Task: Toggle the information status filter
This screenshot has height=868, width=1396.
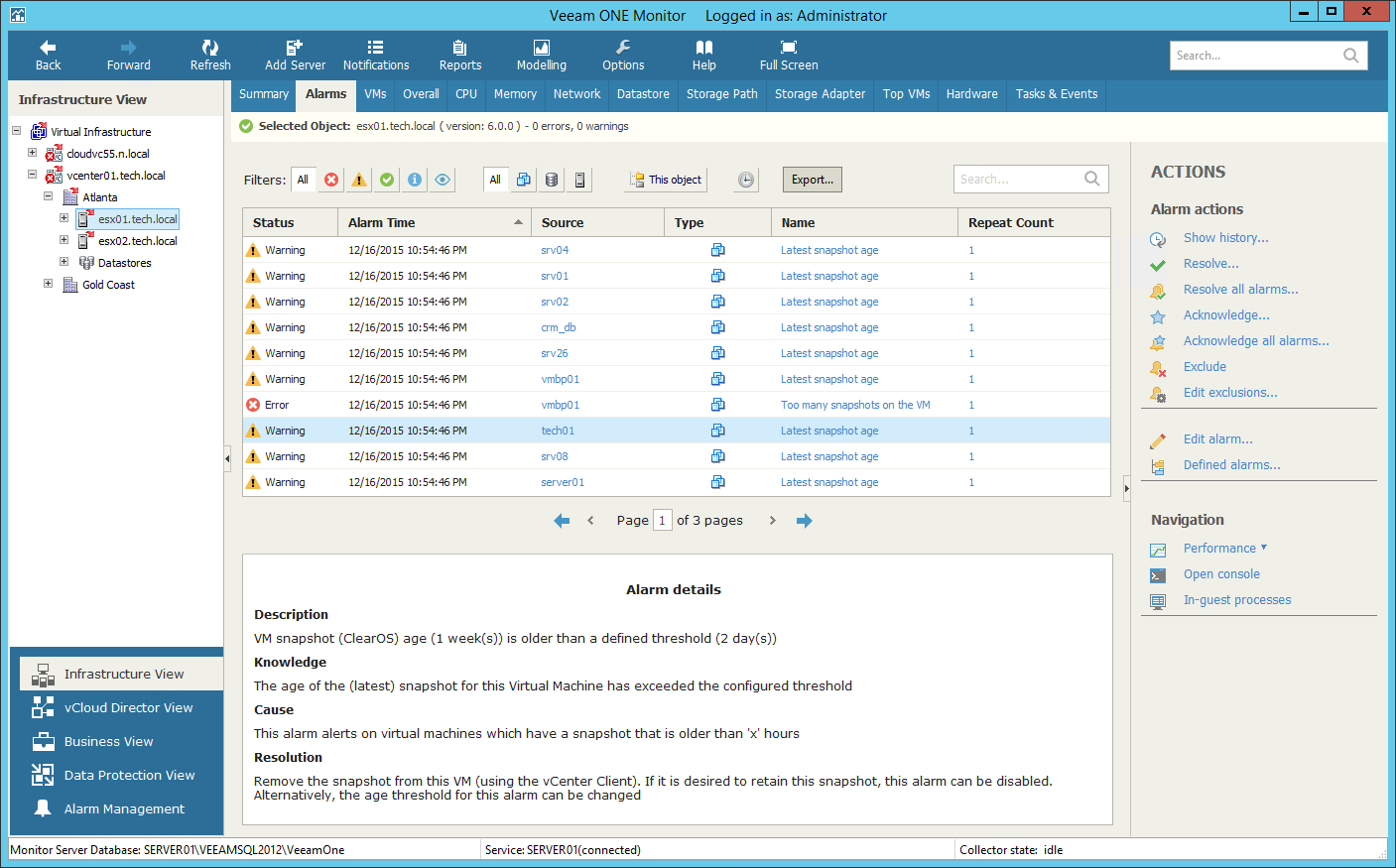Action: pos(415,180)
